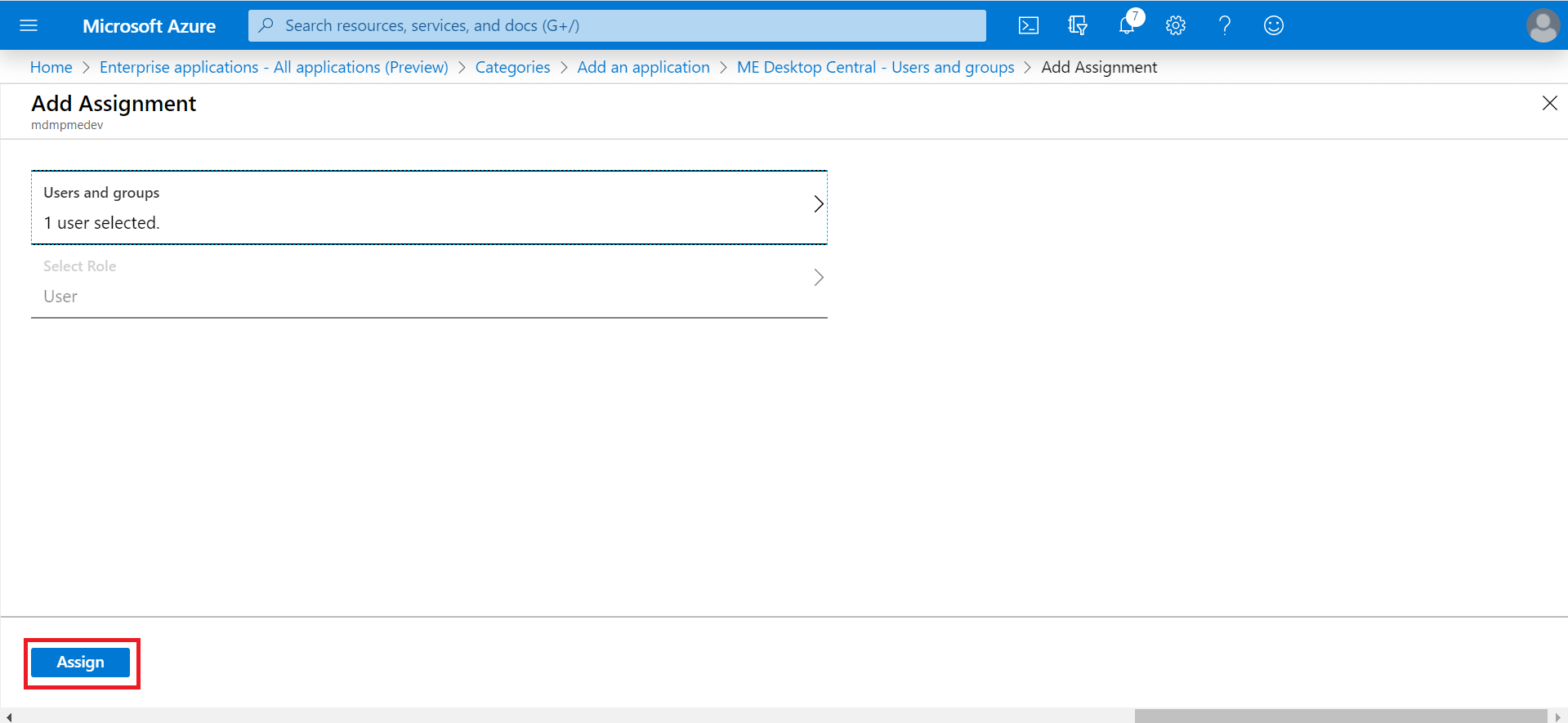Screen dimensions: 1568x723
Task: Open portal settings gear
Action: point(1176,25)
